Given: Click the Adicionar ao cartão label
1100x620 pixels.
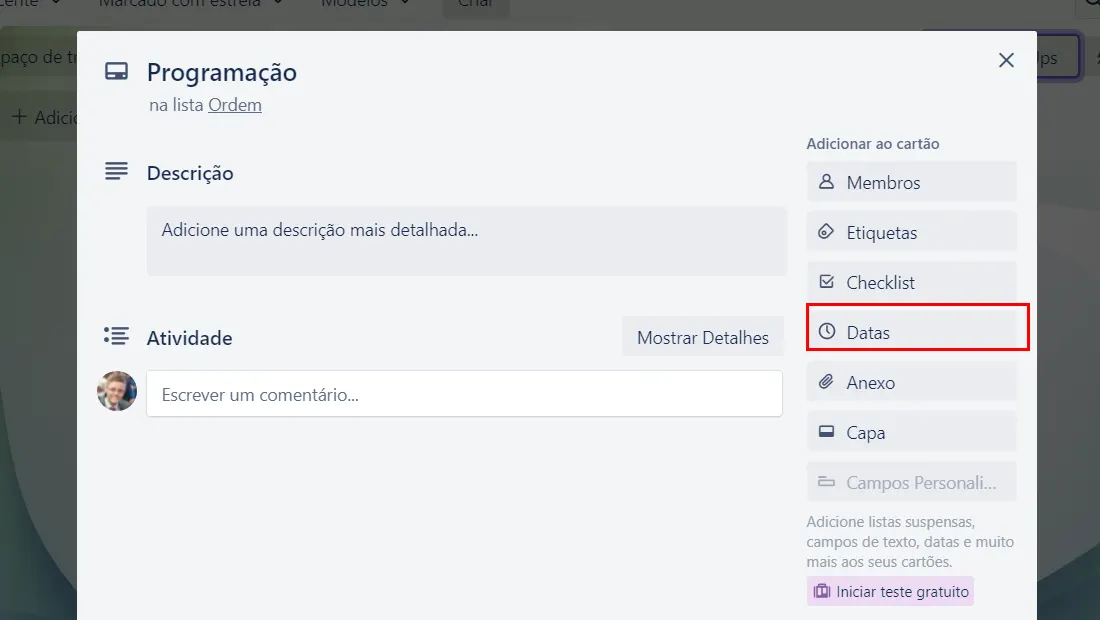Looking at the screenshot, I should [873, 144].
